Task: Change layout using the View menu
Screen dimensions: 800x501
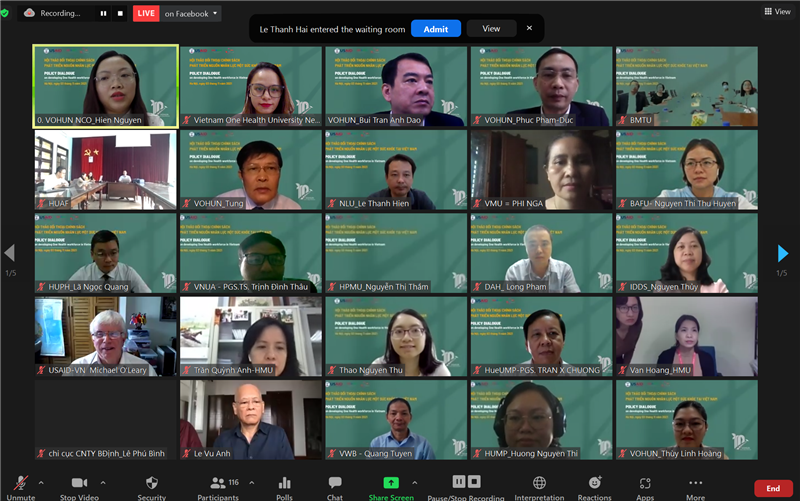Action: pos(776,12)
